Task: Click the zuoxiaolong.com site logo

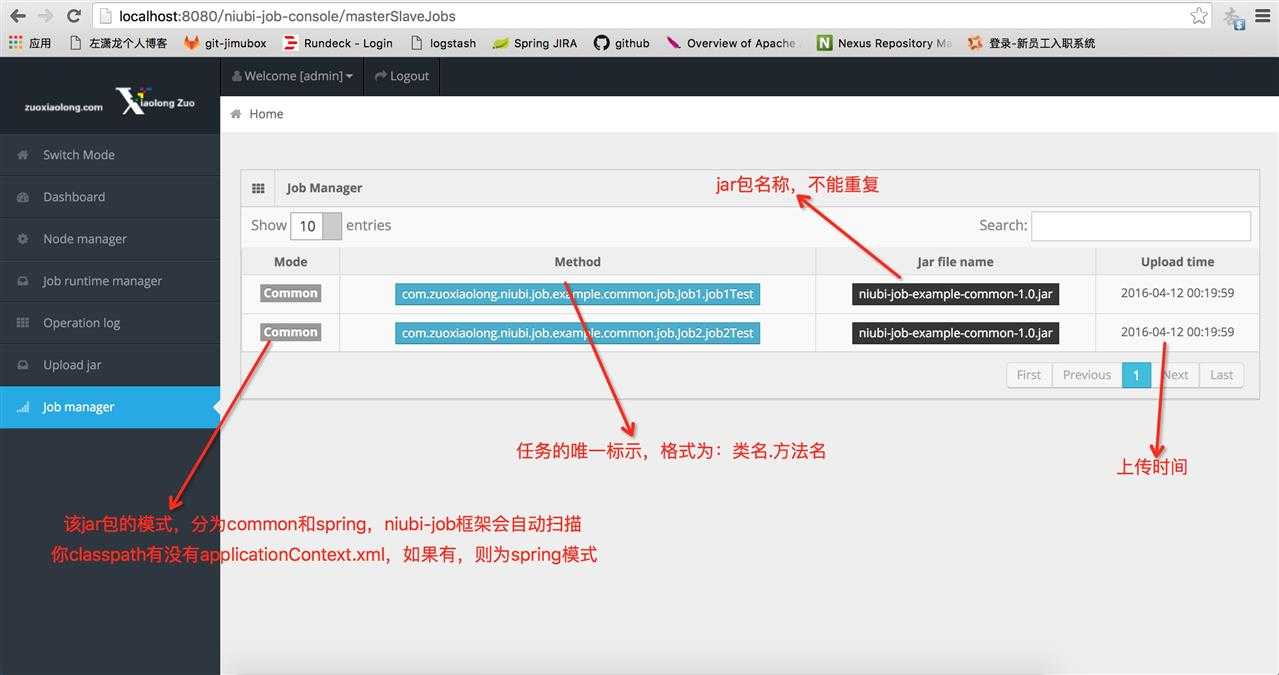Action: [x=110, y=102]
